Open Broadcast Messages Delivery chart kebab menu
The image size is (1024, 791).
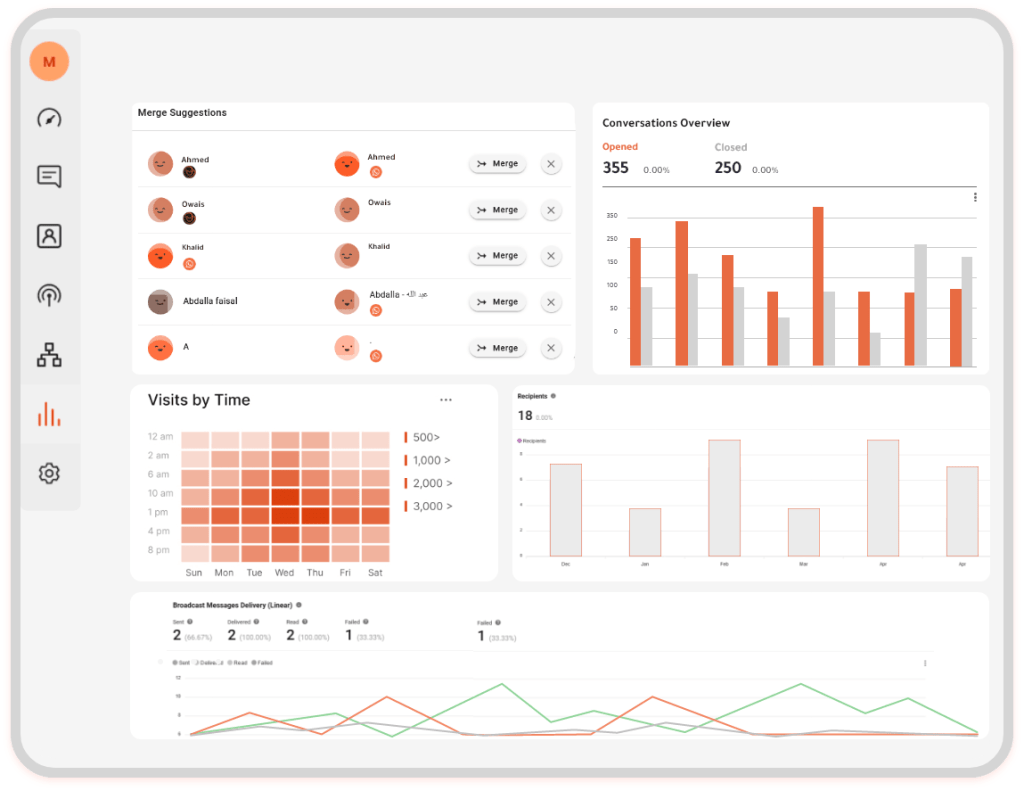click(924, 663)
